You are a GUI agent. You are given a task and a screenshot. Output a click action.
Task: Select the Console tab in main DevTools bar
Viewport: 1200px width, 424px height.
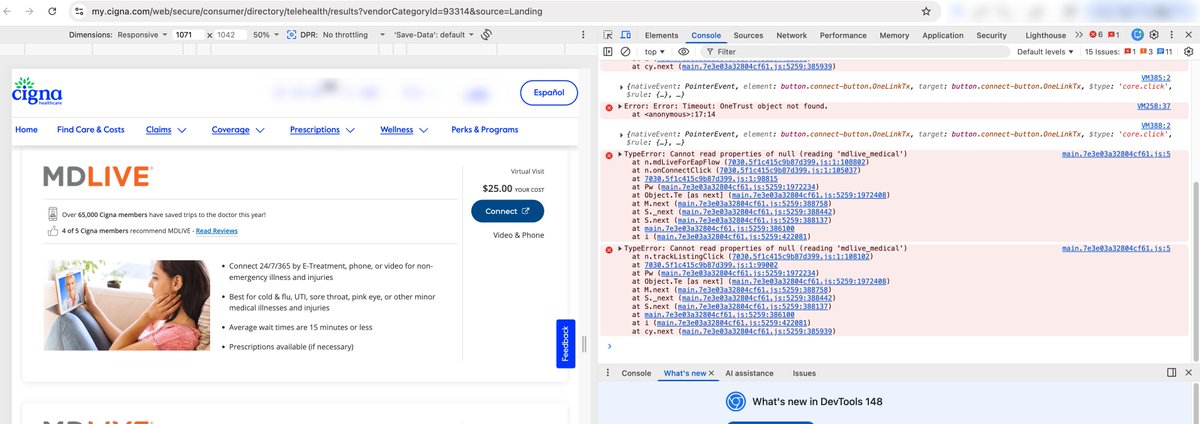[706, 35]
